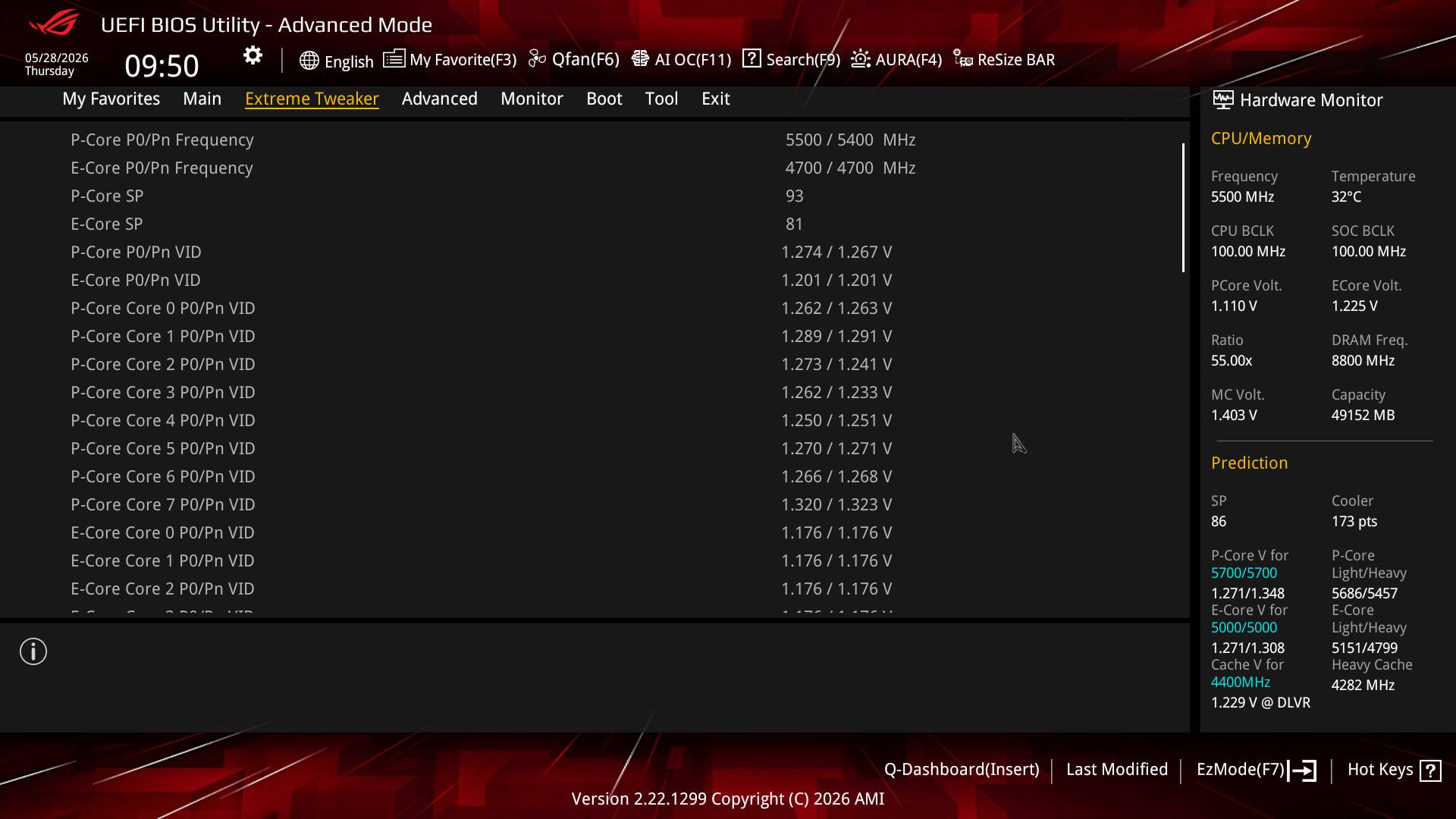Viewport: 1456px width, 819px height.
Task: Open the My Favorites tab
Action: tap(111, 99)
